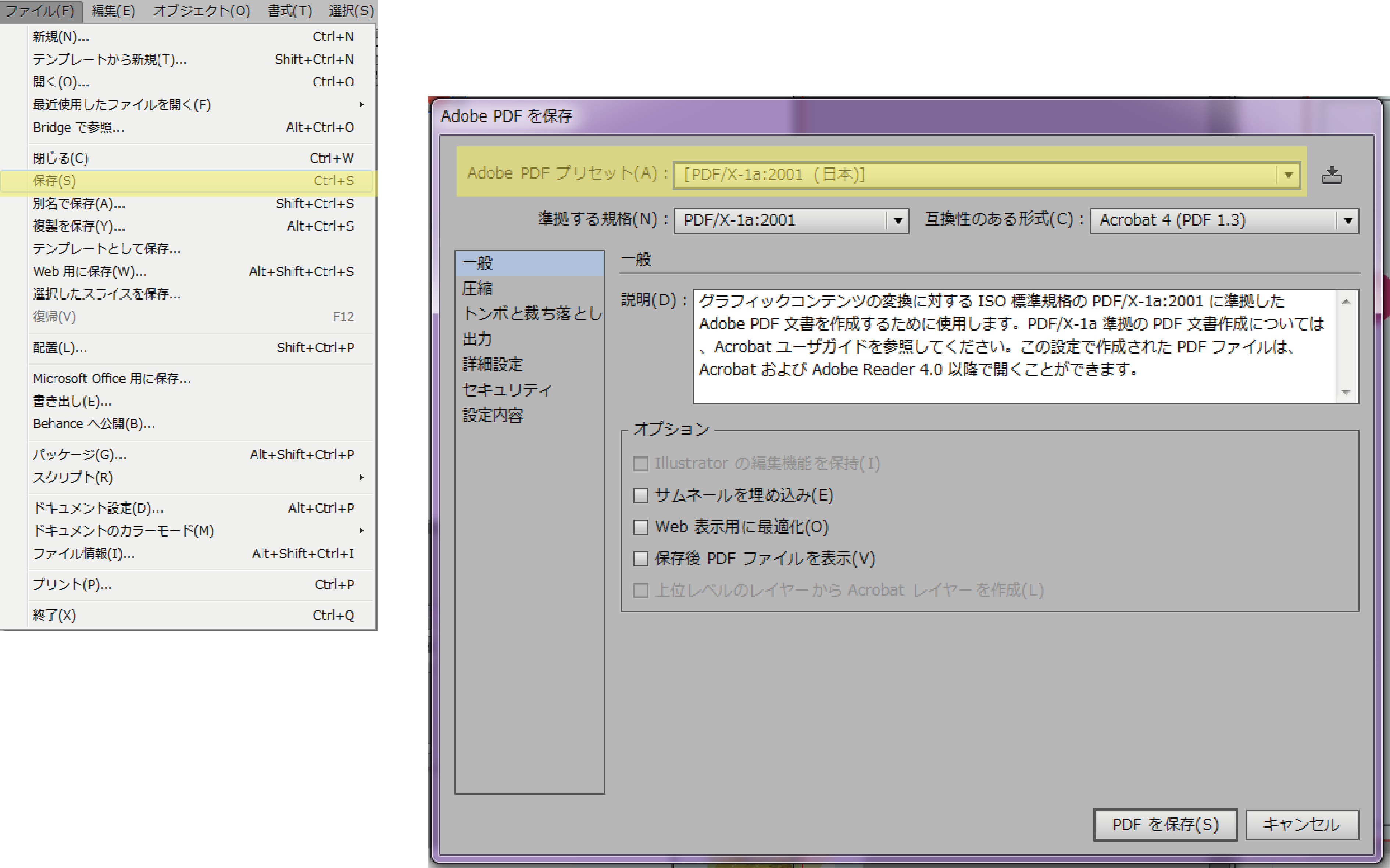Open the Adobe PDF プリセット dropdown

point(987,175)
